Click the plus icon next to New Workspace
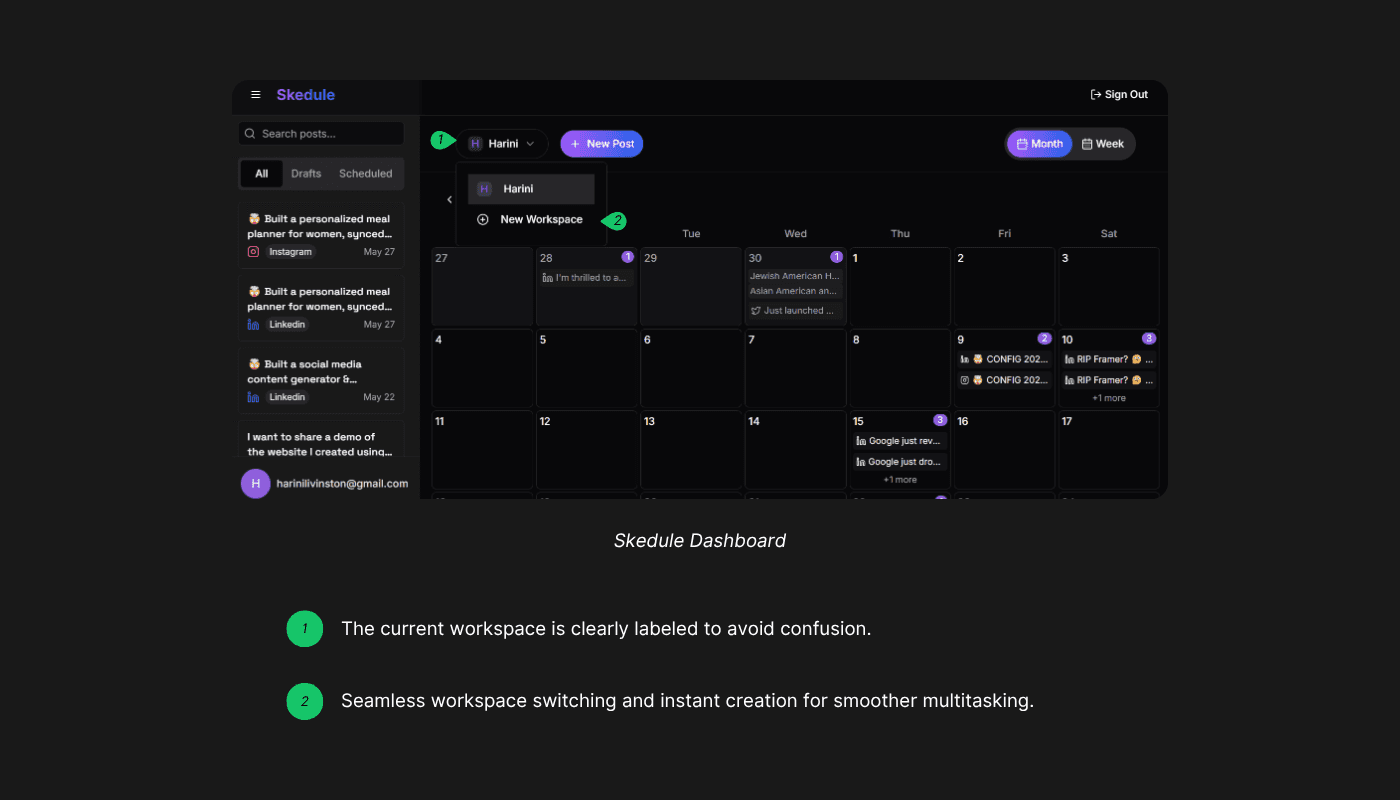1400x800 pixels. point(484,219)
